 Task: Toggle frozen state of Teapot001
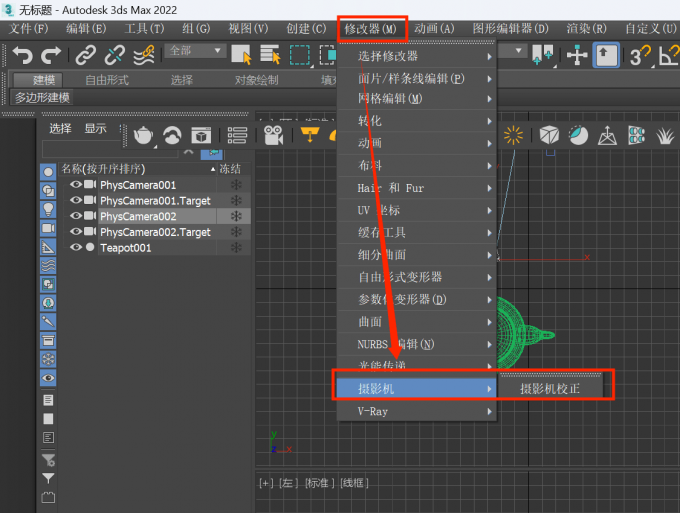(x=236, y=248)
